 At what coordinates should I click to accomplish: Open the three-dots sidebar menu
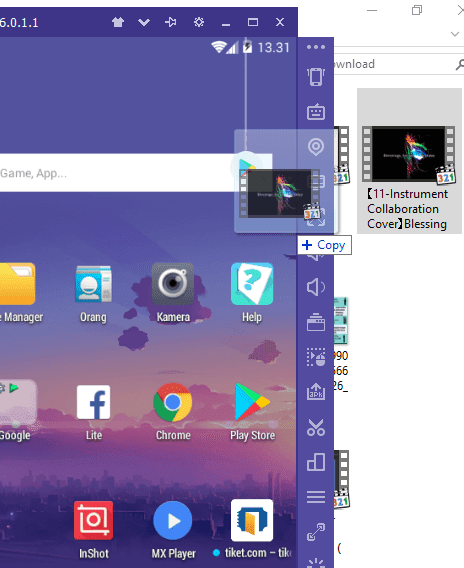(316, 47)
